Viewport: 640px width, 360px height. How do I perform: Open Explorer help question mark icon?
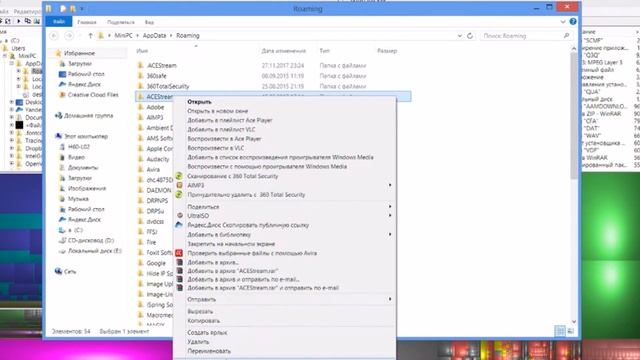[573, 22]
